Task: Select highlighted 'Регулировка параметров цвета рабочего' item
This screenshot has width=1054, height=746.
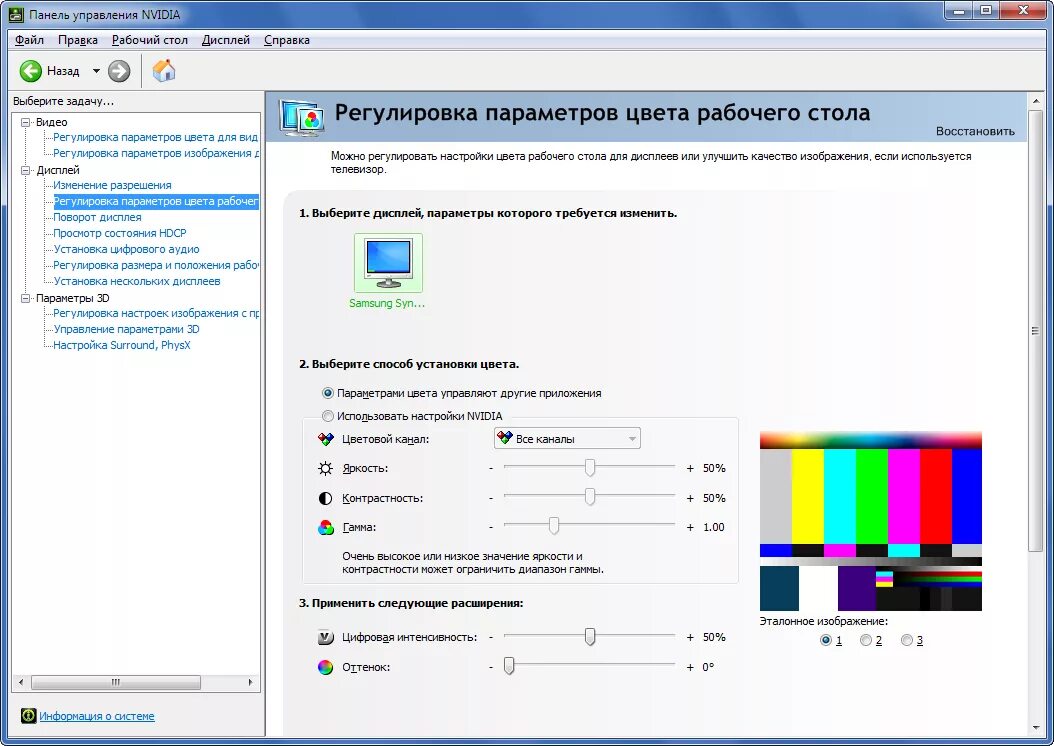Action: click(156, 201)
